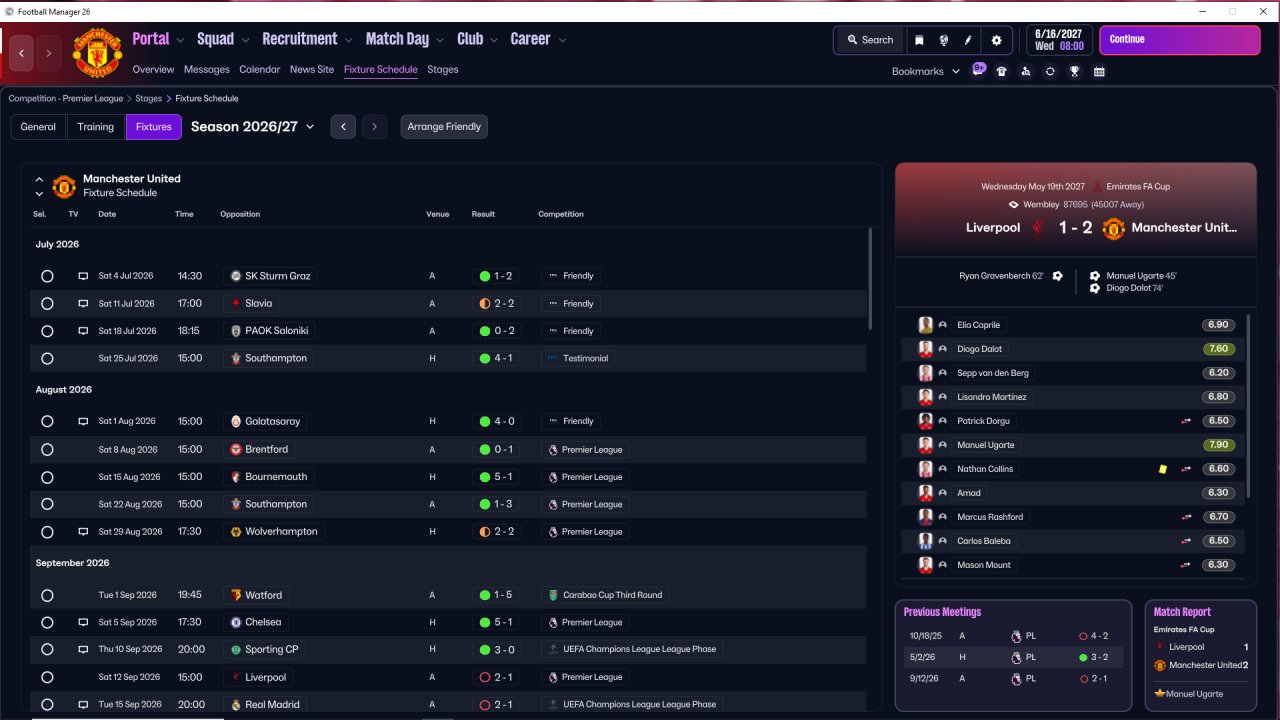Click player of the match star icon
1280x720 pixels.
click(1159, 694)
